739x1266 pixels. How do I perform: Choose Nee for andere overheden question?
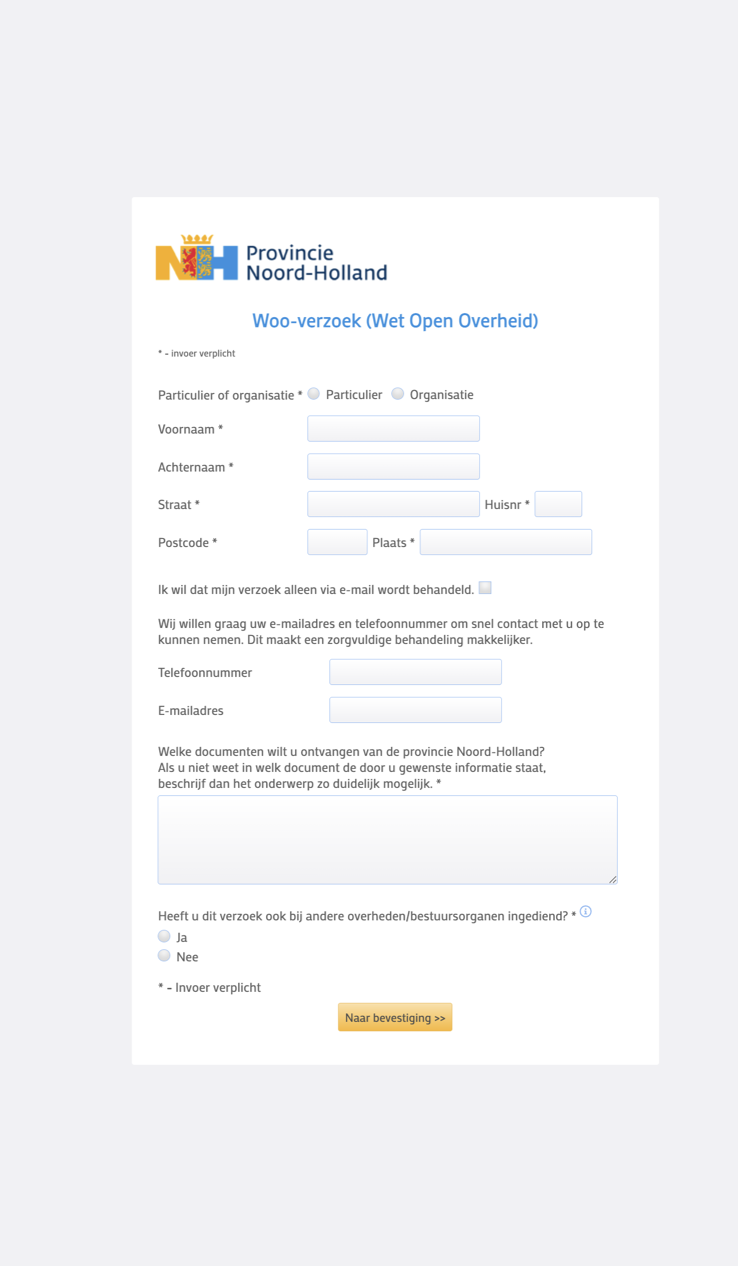click(x=164, y=956)
